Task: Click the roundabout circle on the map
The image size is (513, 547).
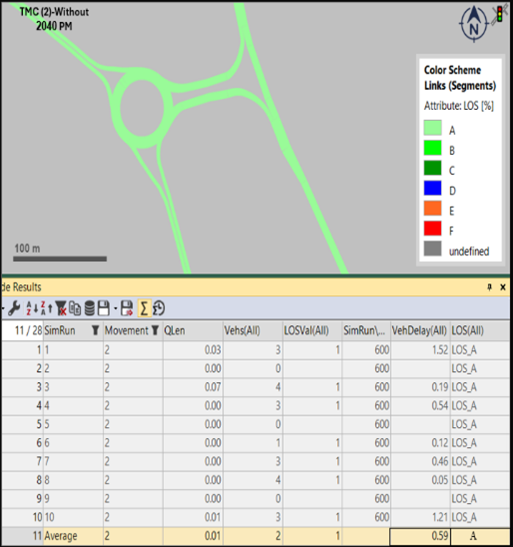Action: (x=142, y=108)
